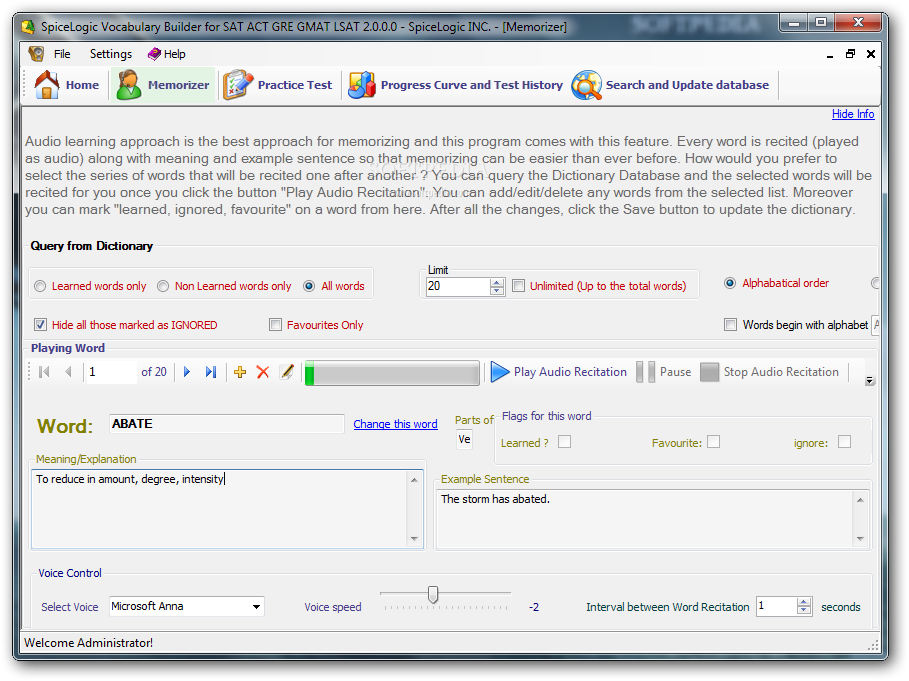Mark word as Favourite

(x=714, y=442)
